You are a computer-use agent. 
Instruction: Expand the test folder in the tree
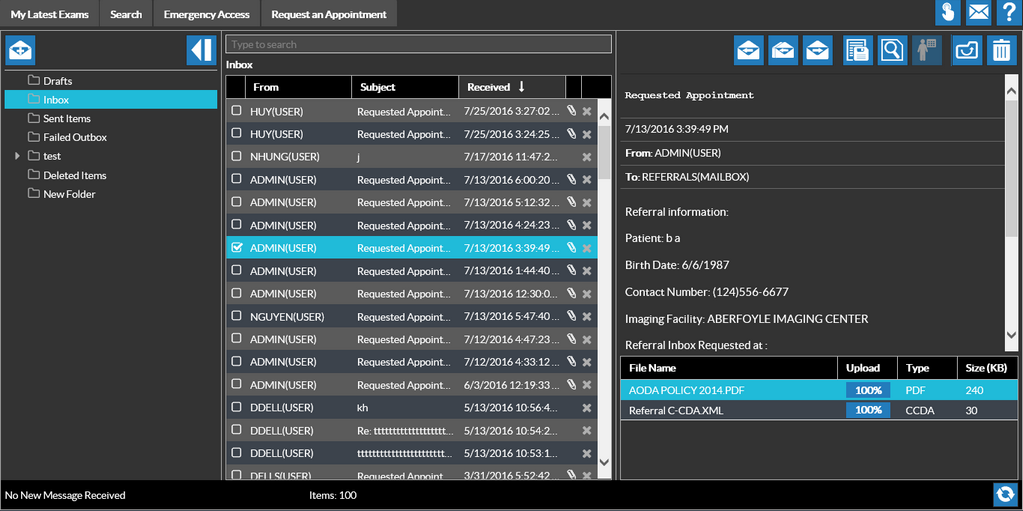click(17, 156)
